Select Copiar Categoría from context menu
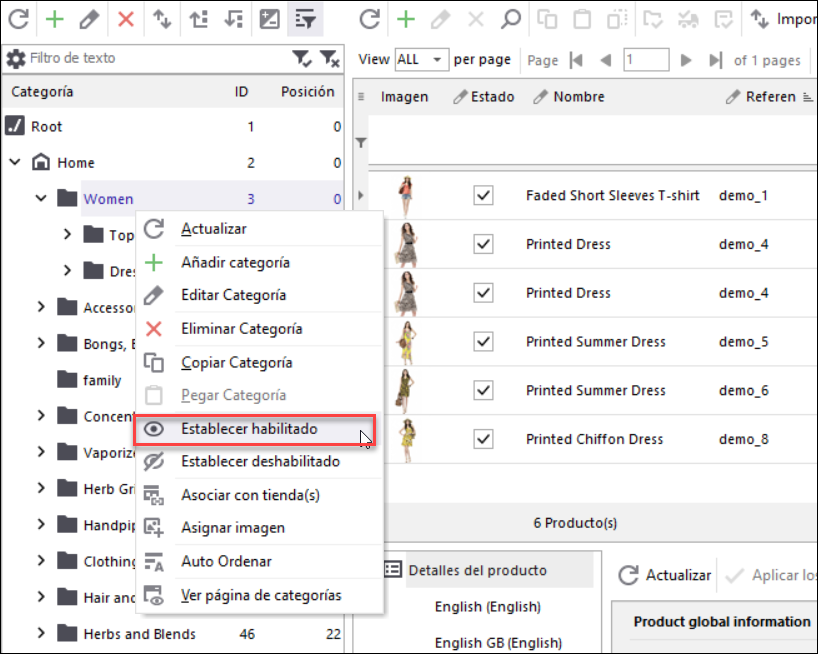Image resolution: width=818 pixels, height=654 pixels. (259, 362)
